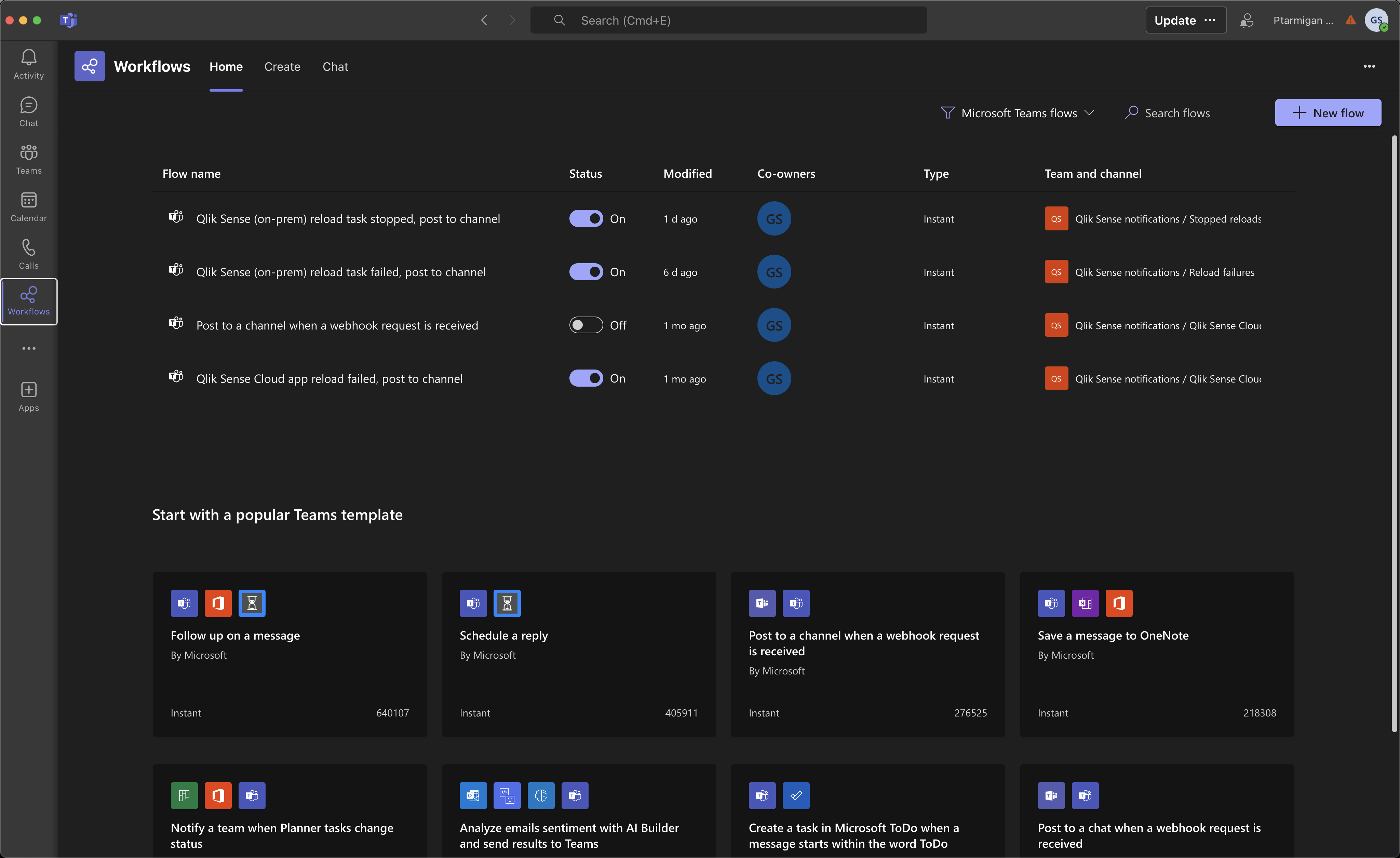Click the Workflows app logo in header

89,66
